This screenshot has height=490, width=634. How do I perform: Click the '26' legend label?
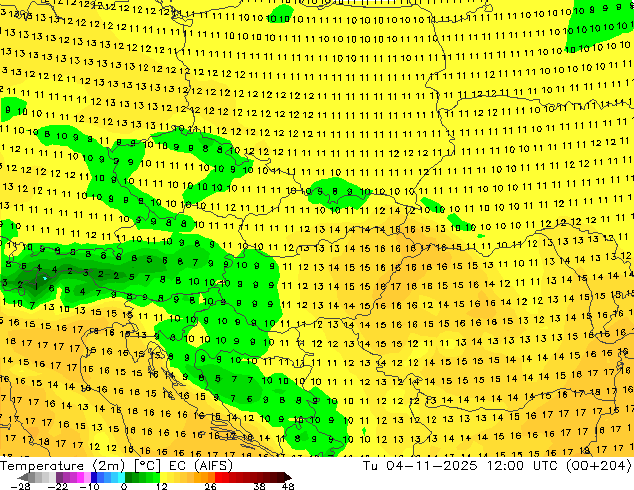[210, 486]
